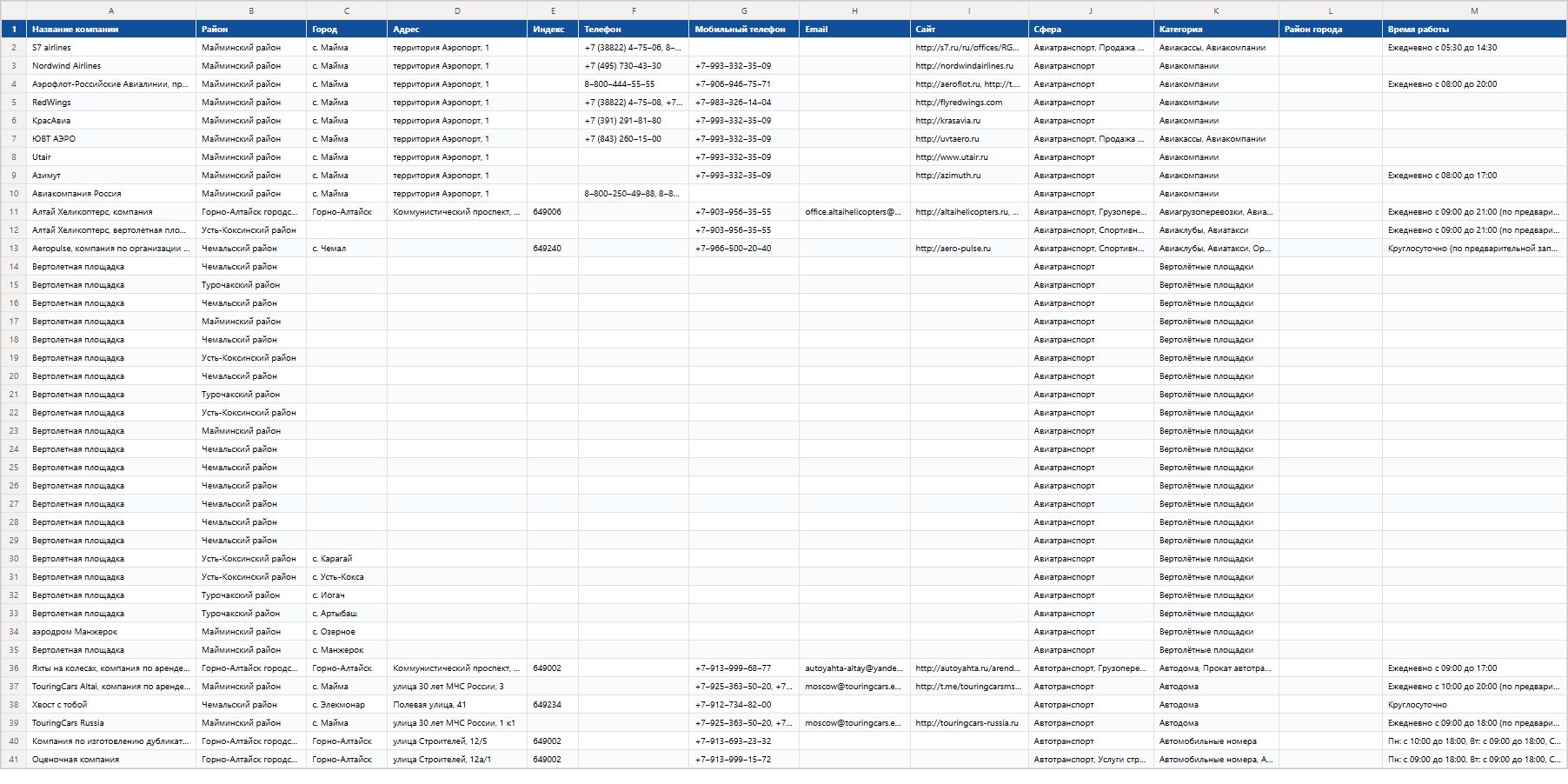Select hours cell 'Круглосуточно' in row 38

(x=1474, y=705)
